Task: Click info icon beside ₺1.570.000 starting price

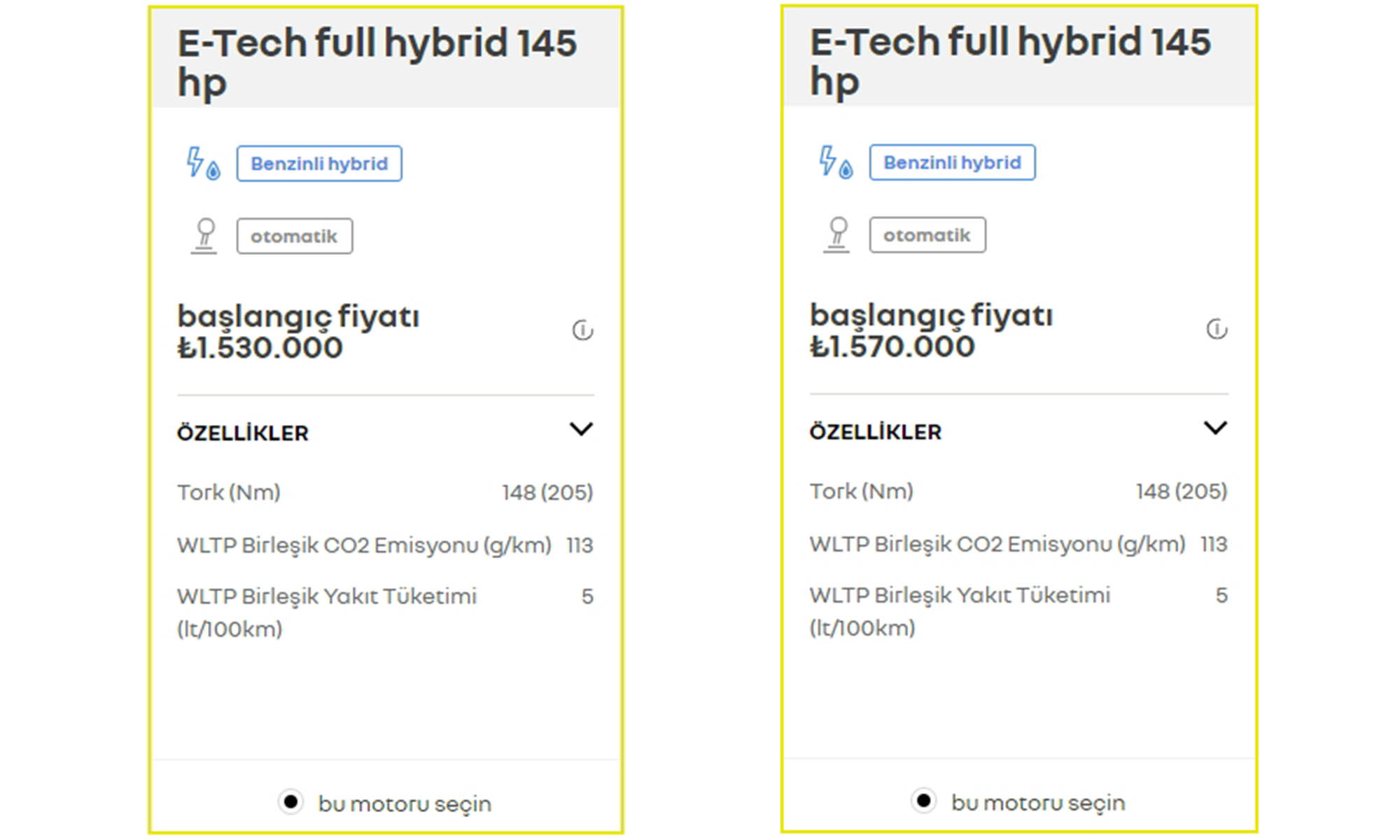Action: tap(1217, 328)
